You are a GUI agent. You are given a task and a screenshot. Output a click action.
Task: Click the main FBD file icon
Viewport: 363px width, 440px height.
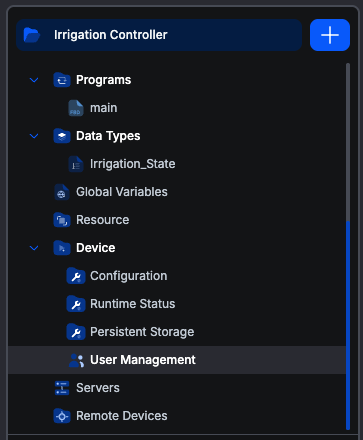click(x=76, y=108)
